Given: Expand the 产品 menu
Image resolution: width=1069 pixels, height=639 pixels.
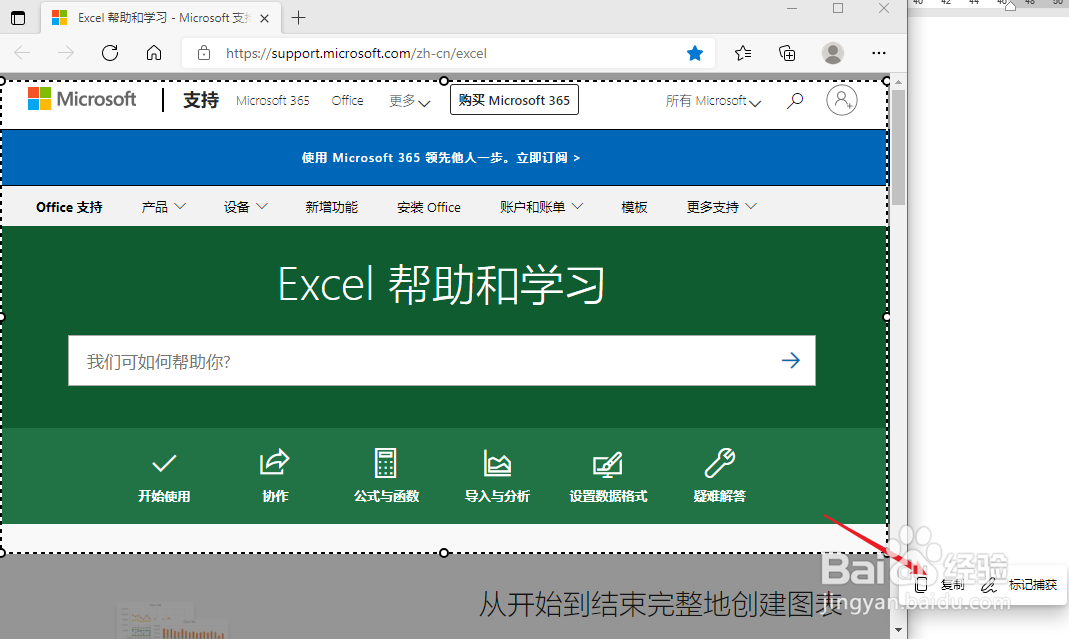Looking at the screenshot, I should coord(164,207).
